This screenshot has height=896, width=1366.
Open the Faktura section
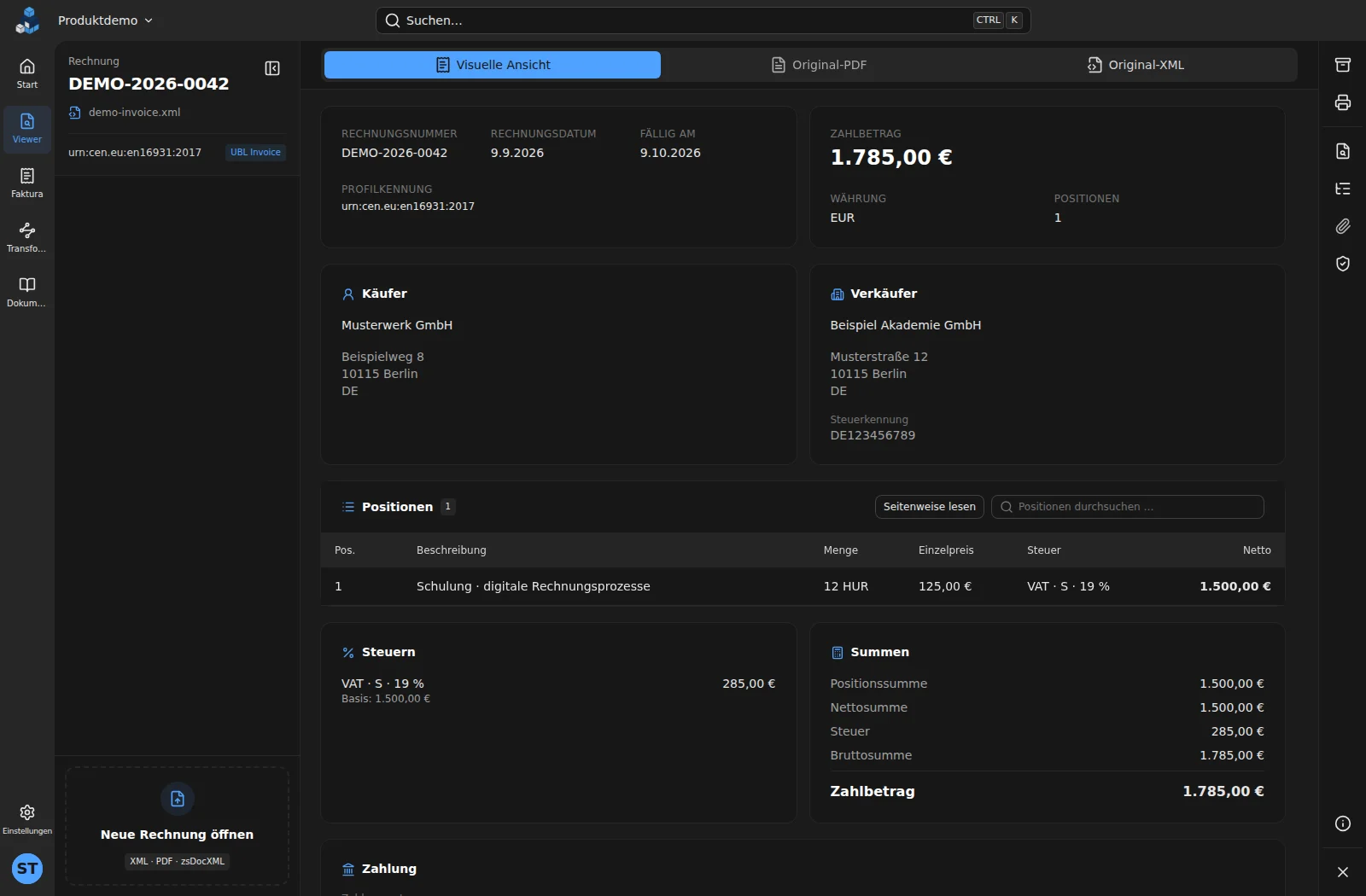pos(27,183)
